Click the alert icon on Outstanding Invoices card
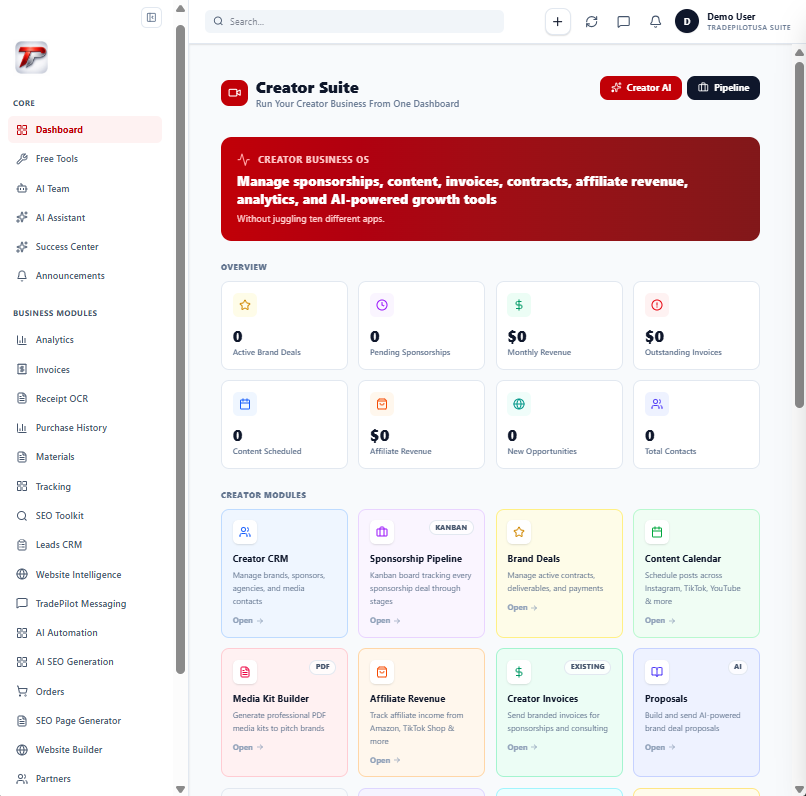 click(657, 305)
